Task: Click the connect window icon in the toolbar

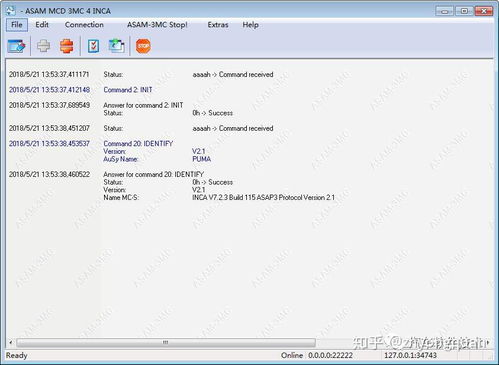Action: 16,46
